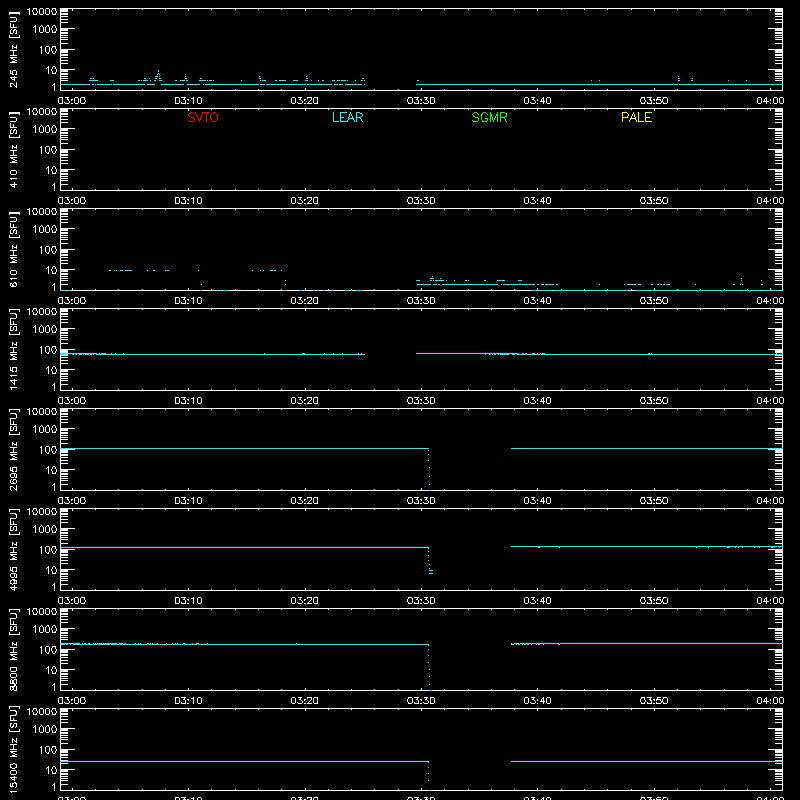This screenshot has width=800, height=800.
Task: Click the 03:50 tick under 8800 MHz panel
Action: click(654, 701)
